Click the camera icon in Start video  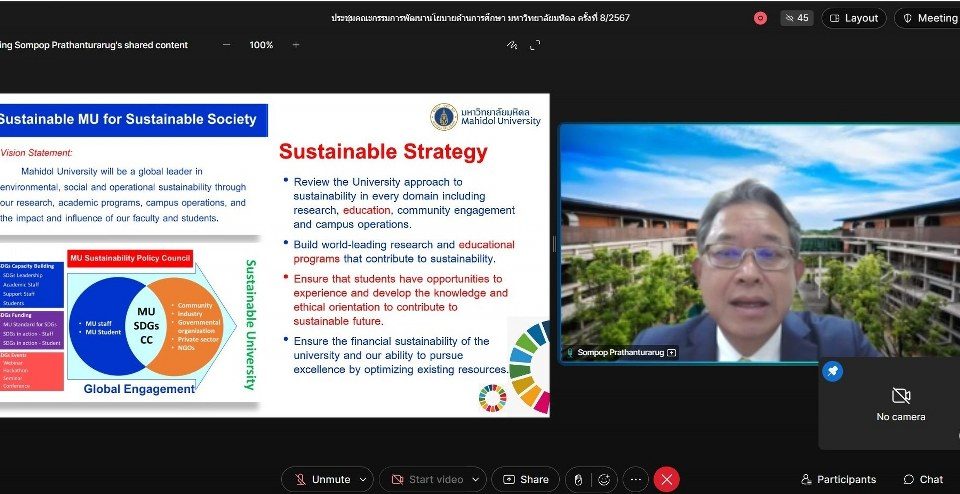click(397, 479)
